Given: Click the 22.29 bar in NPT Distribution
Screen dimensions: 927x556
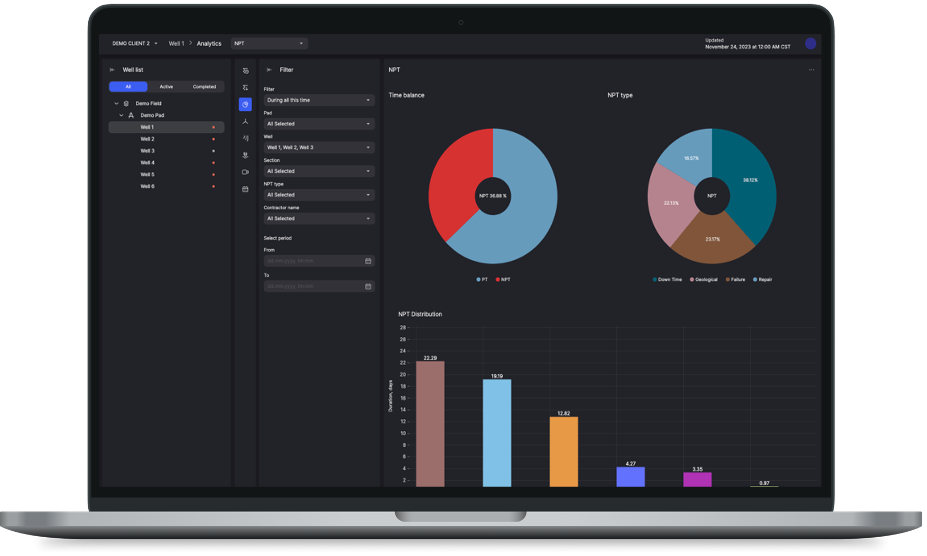Looking at the screenshot, I should [x=430, y=424].
